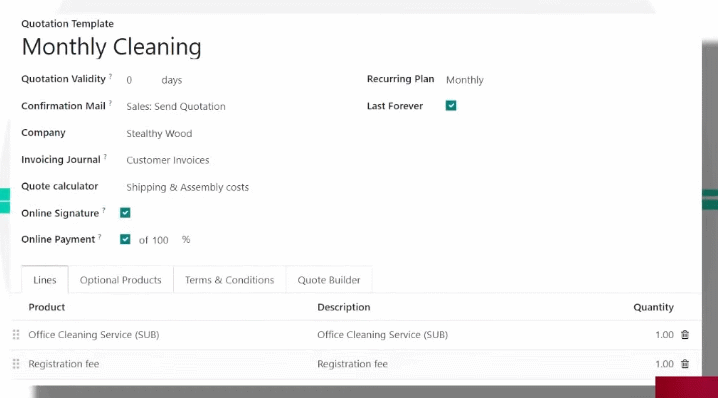Show Quotation Validity help tooltip icon
Image resolution: width=718 pixels, height=398 pixels.
tap(110, 76)
